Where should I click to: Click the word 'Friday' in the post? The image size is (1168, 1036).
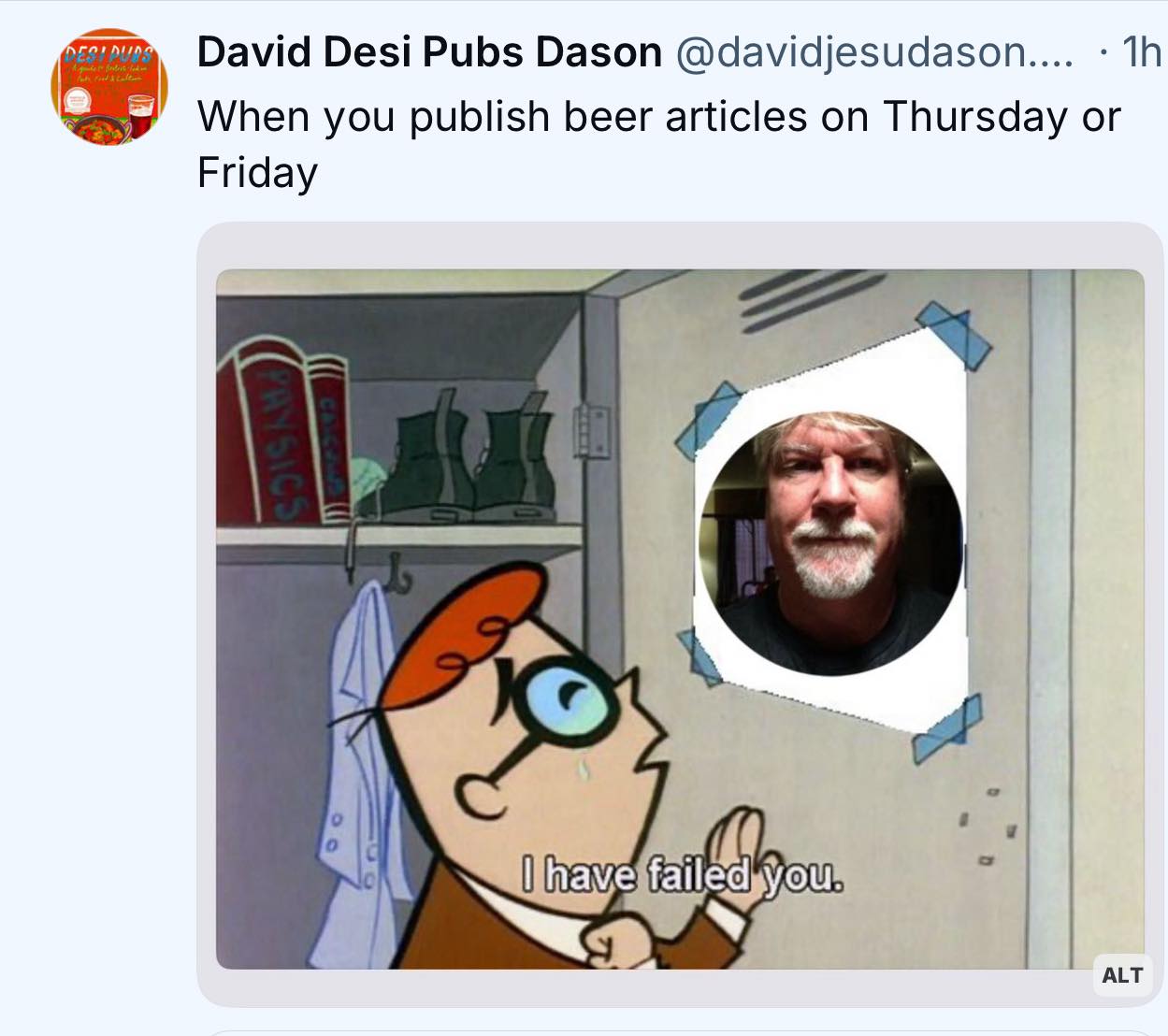pos(257,173)
